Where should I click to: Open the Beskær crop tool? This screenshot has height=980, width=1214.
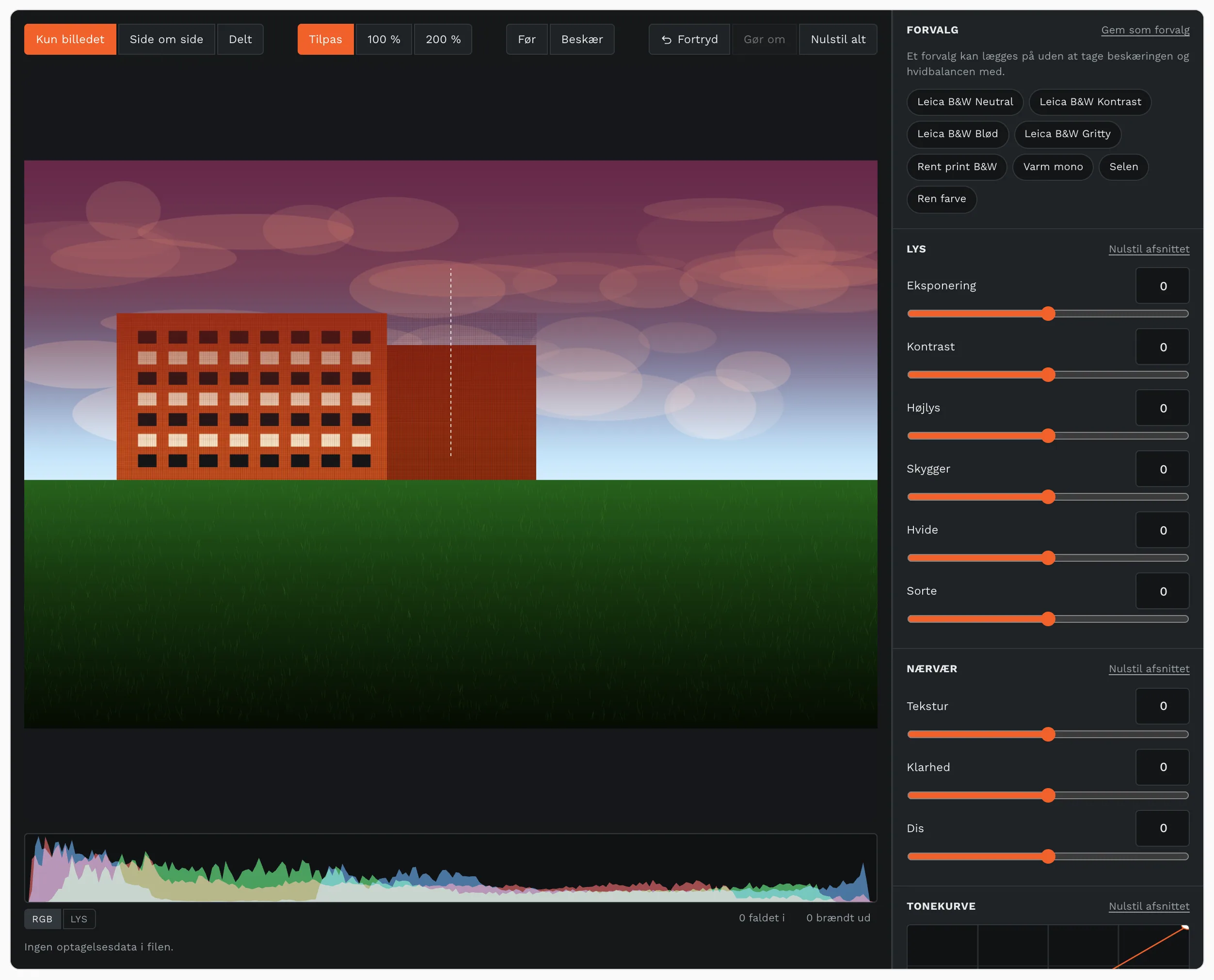[x=582, y=39]
